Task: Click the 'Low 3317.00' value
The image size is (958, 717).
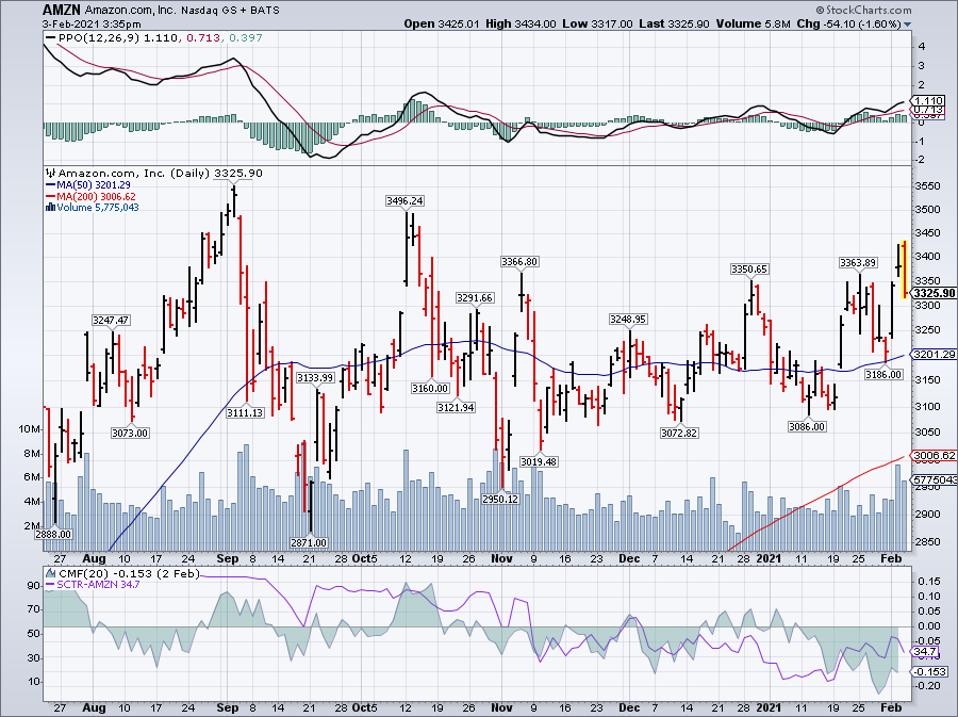Action: click(x=598, y=24)
